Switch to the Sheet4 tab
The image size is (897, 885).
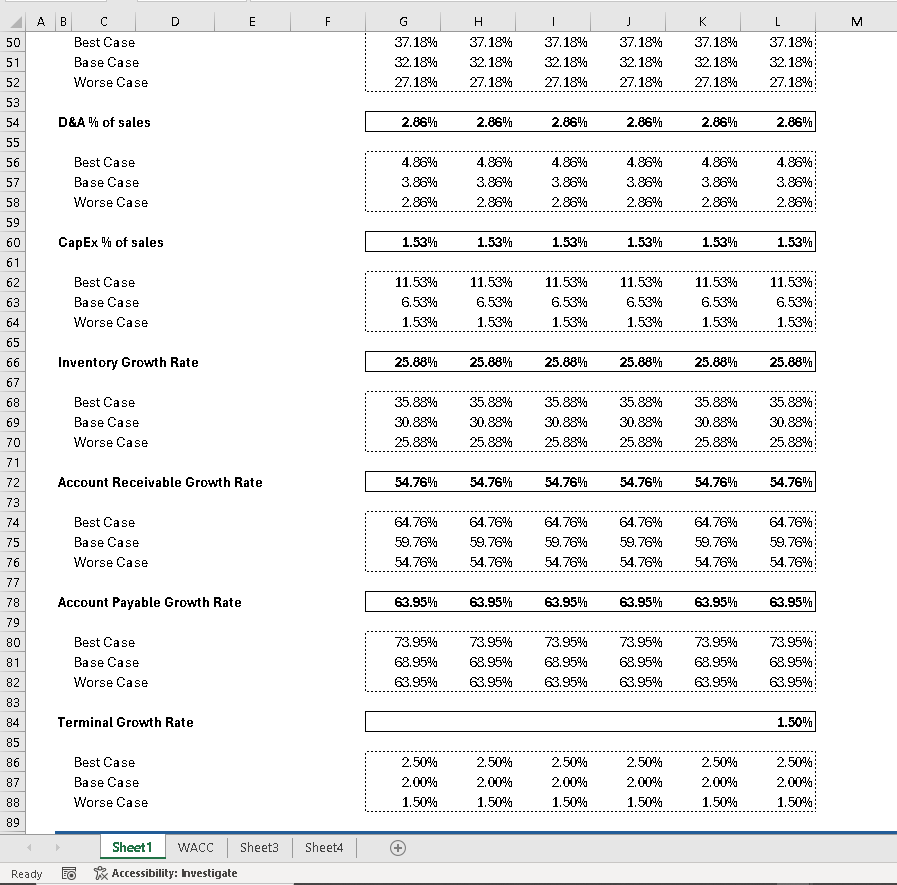pos(323,847)
